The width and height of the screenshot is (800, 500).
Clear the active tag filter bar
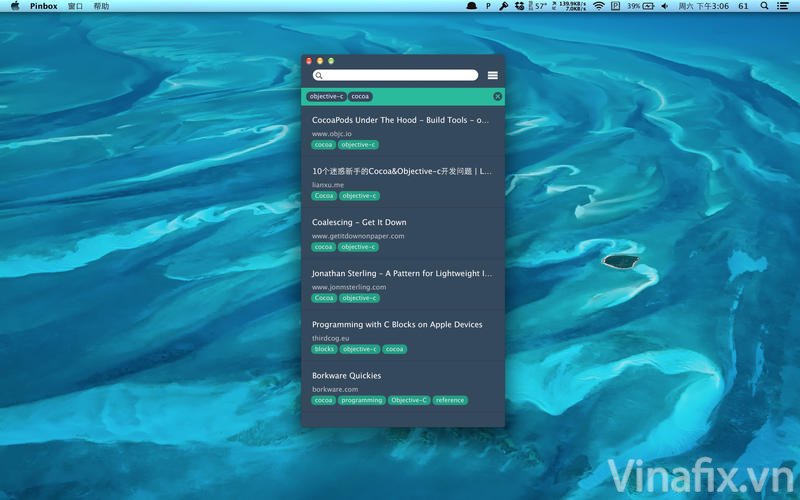(497, 96)
